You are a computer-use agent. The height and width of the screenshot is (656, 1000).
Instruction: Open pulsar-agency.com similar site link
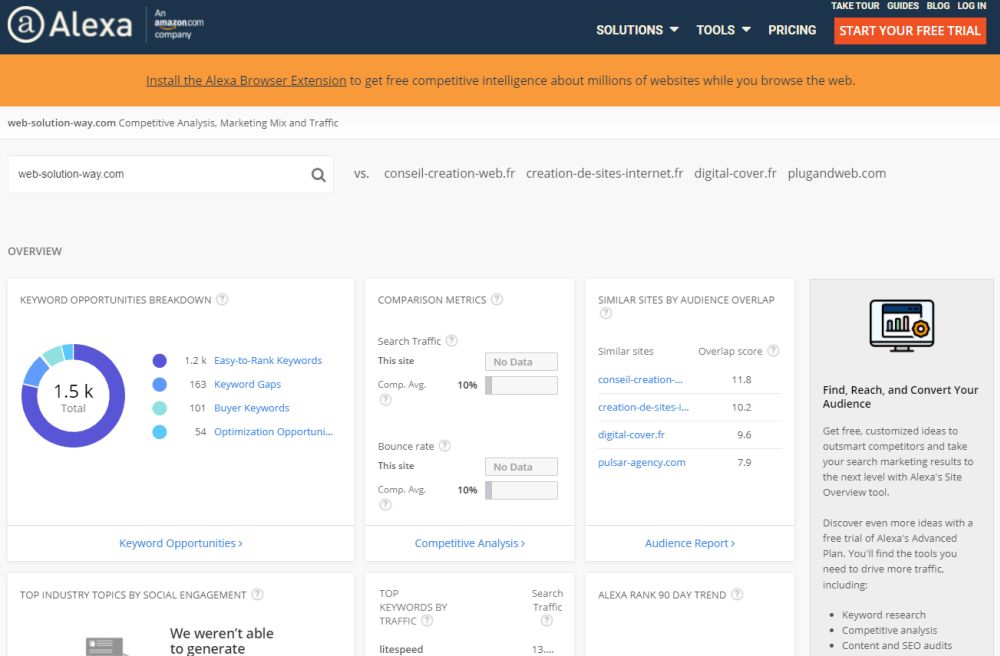(x=642, y=462)
